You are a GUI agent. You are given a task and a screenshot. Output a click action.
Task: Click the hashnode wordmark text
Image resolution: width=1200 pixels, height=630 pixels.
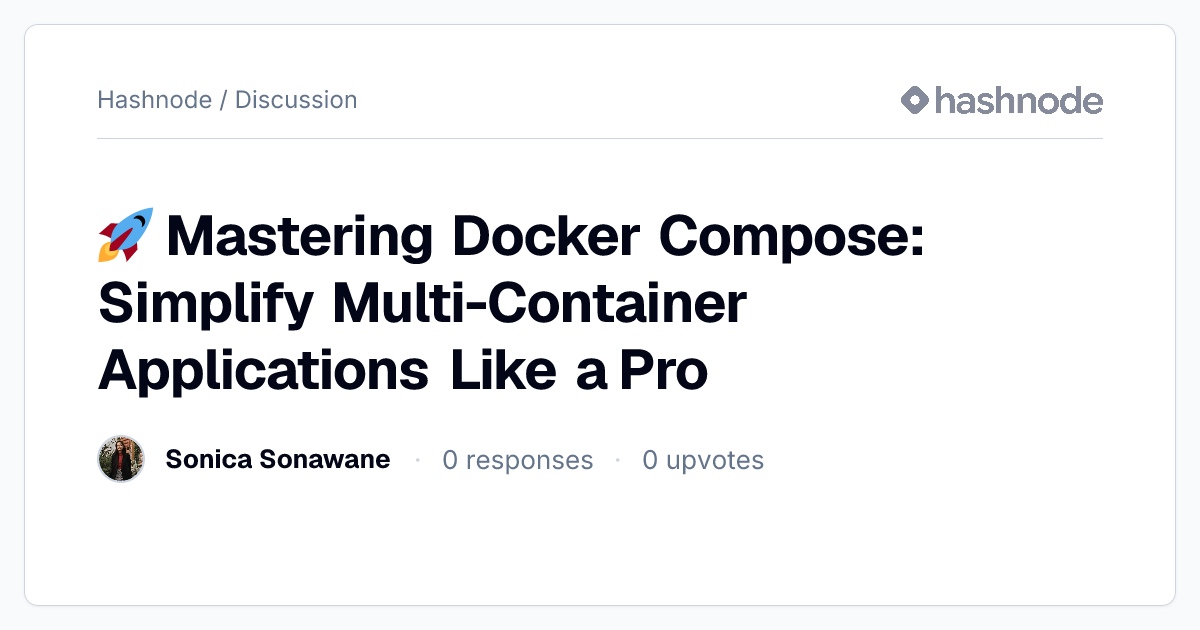[x=1019, y=100]
